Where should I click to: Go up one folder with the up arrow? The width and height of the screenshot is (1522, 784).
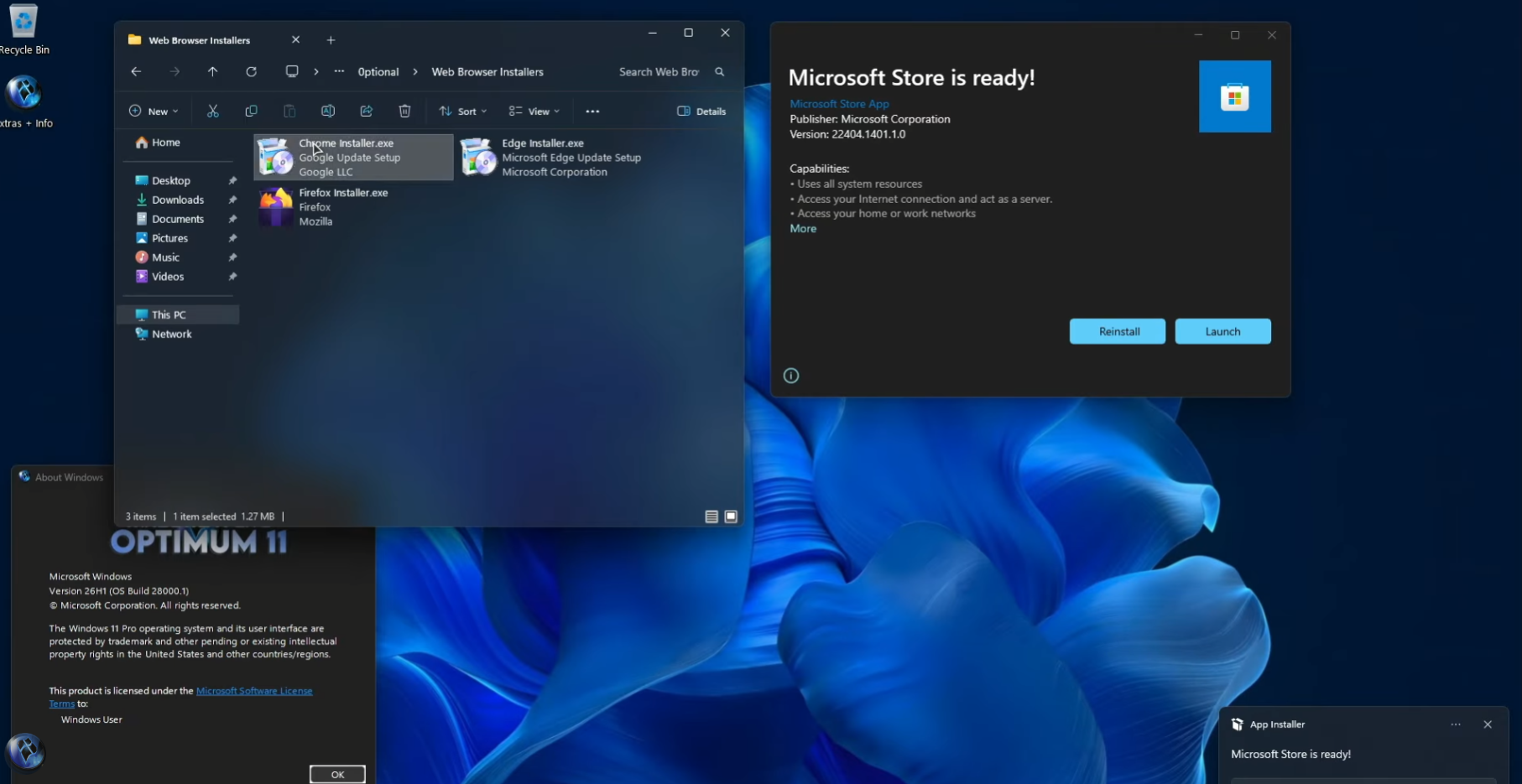coord(212,71)
